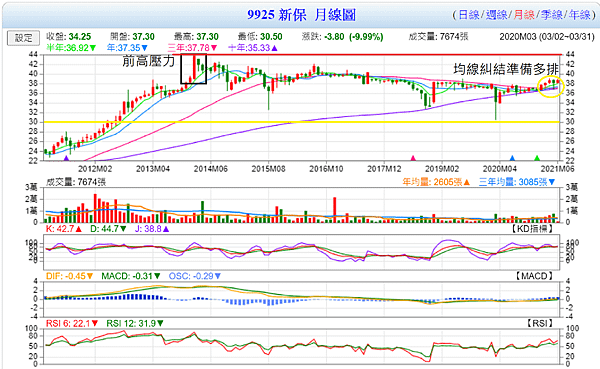Click the green triangle marker on time axis
The image size is (600, 369).
[x=537, y=158]
